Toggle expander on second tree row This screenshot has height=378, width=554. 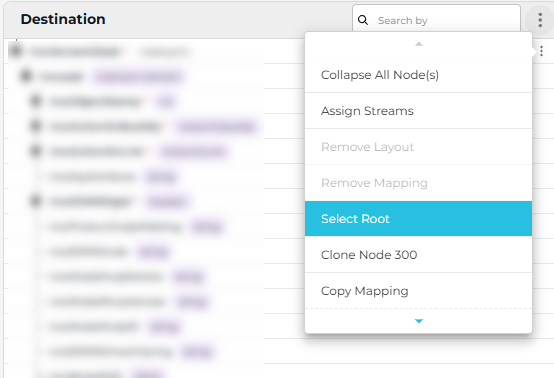(x=26, y=76)
